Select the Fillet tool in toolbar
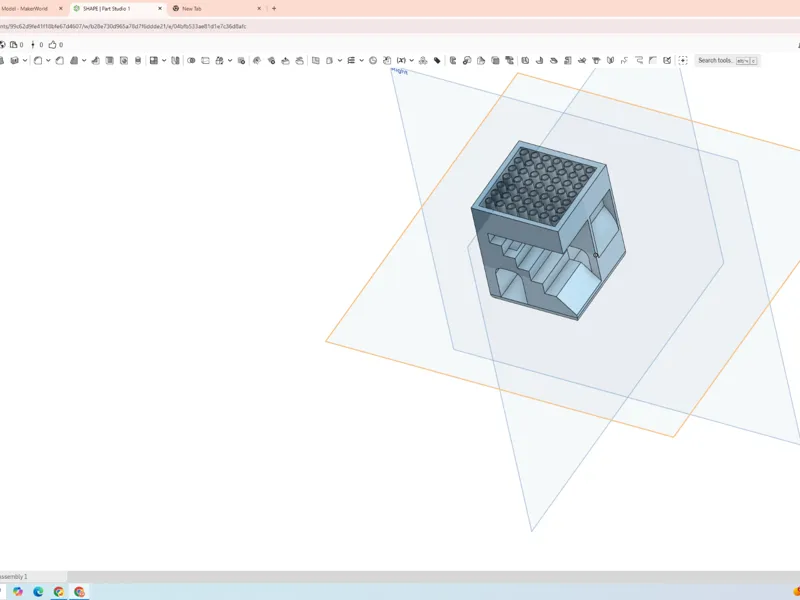This screenshot has height=600, width=800. (x=38, y=61)
